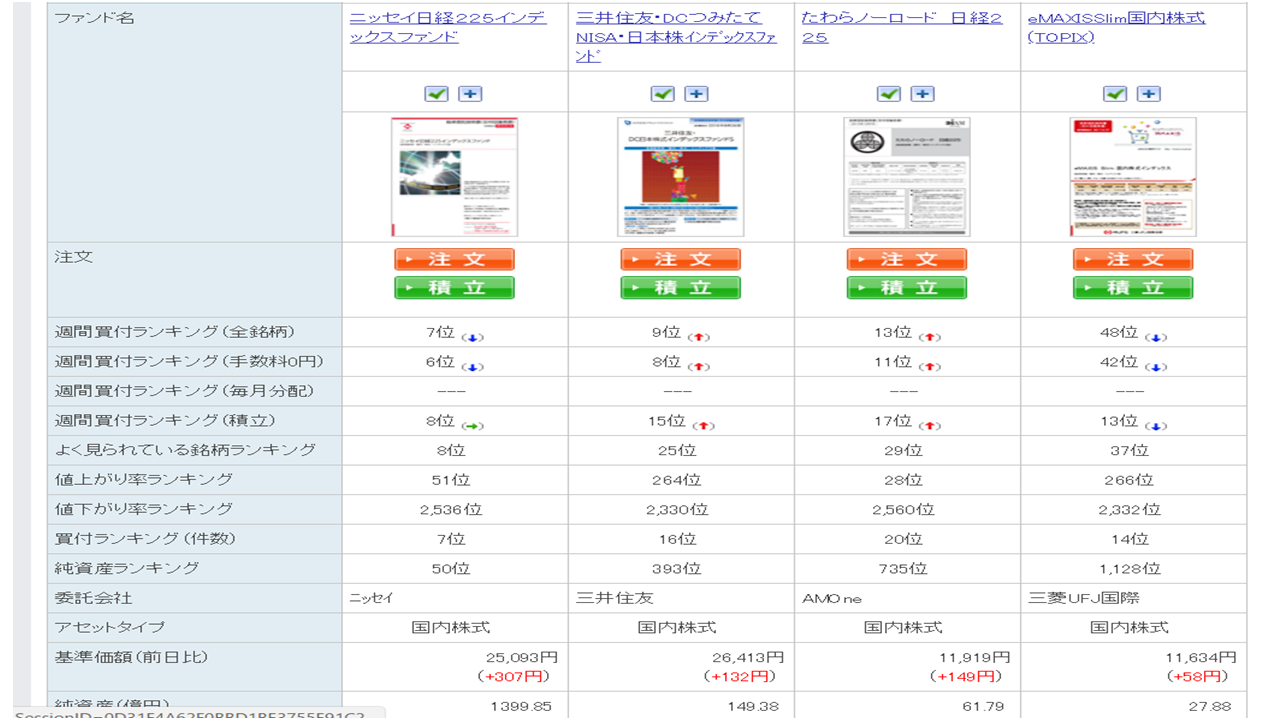Viewport: 1280px width, 720px height.
Task: Click the 11,919円 price value
Action: tap(976, 658)
